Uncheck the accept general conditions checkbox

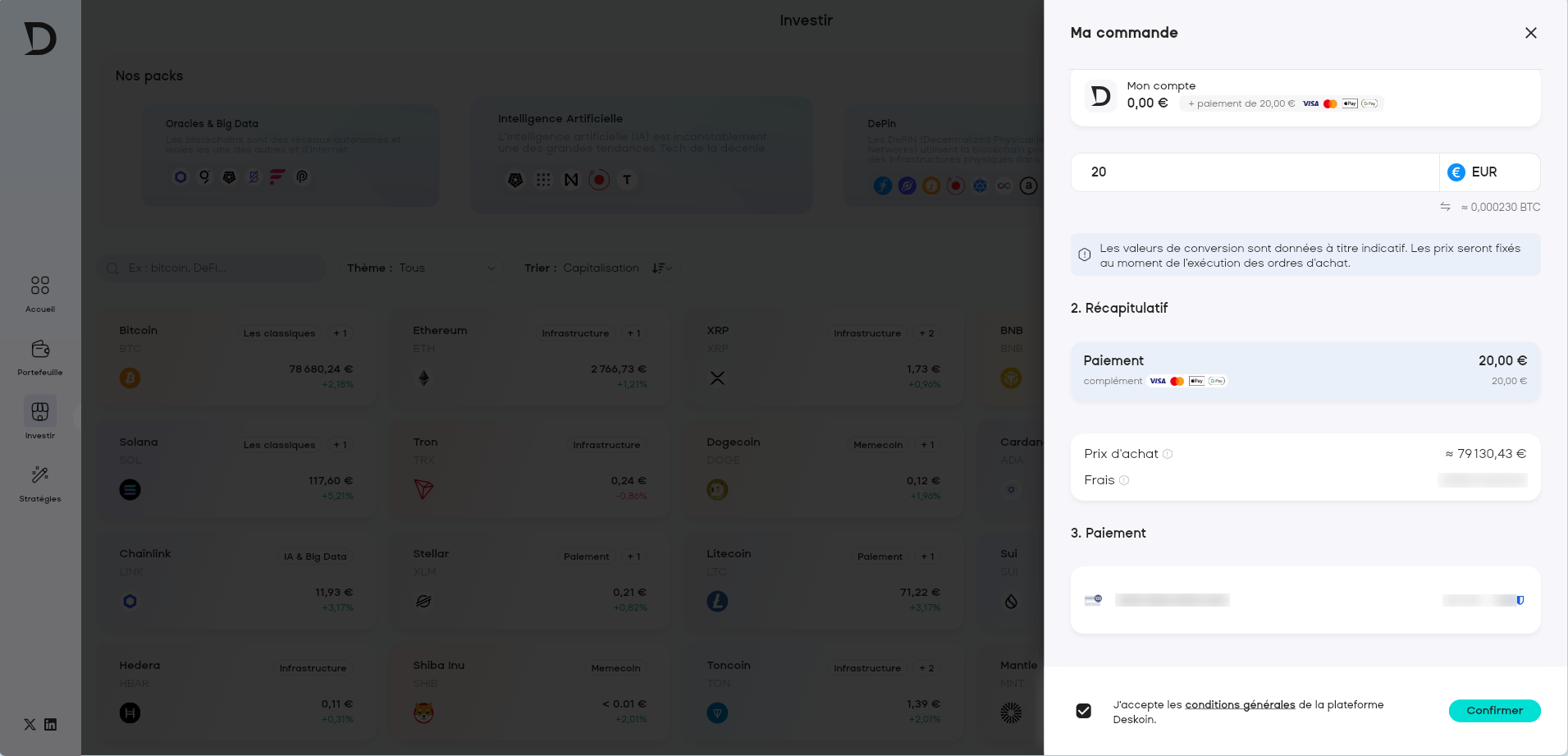click(x=1084, y=711)
